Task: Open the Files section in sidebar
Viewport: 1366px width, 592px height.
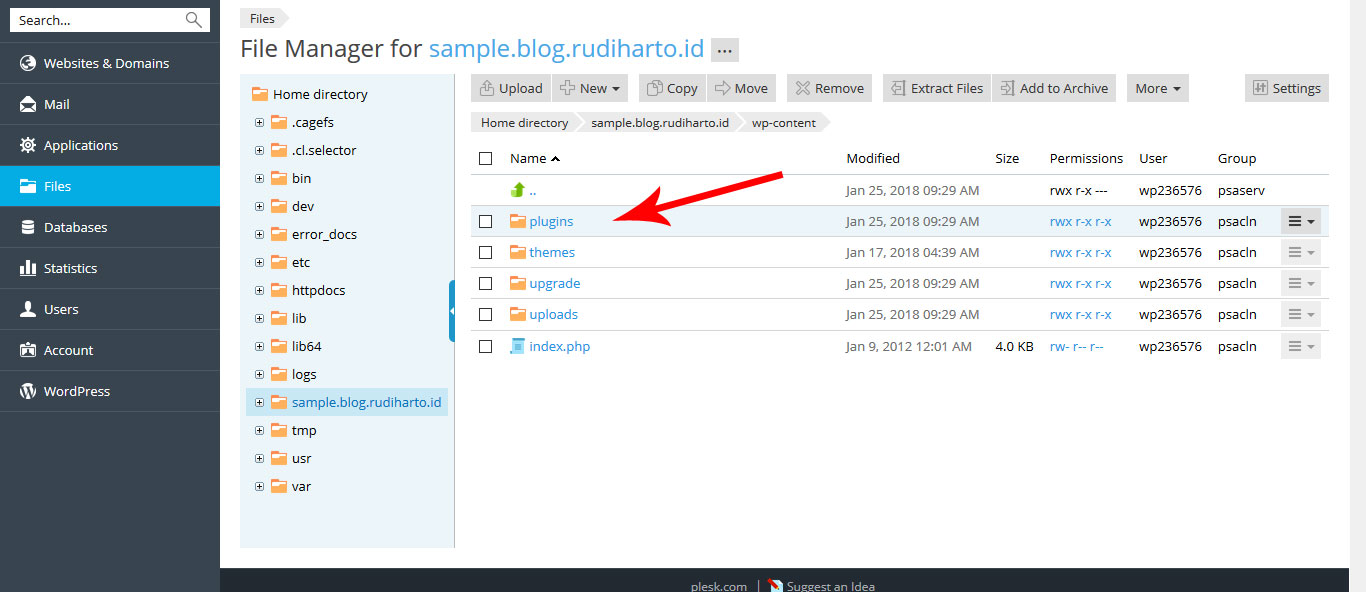Action: (x=110, y=186)
